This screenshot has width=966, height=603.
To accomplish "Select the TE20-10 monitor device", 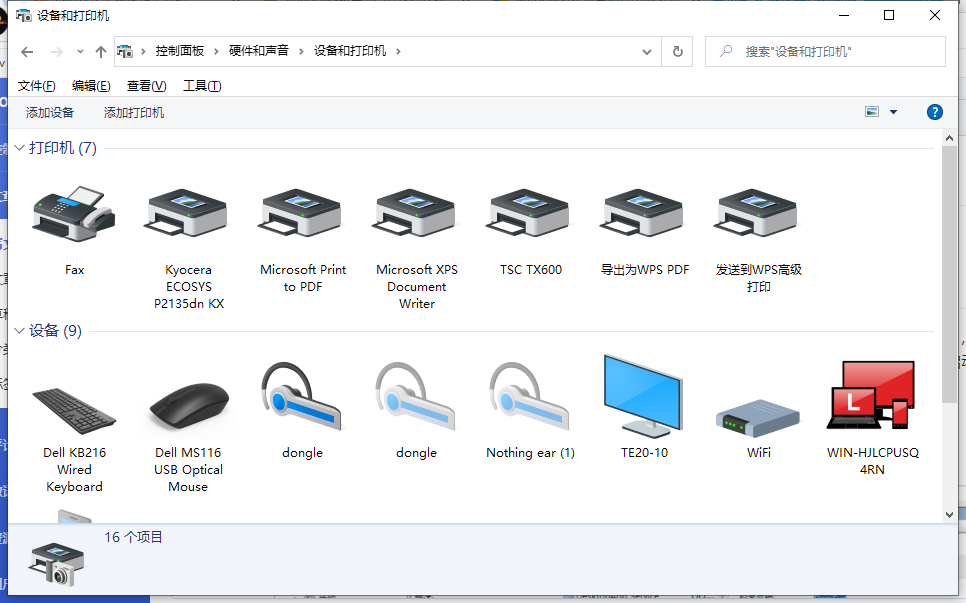I will tap(644, 395).
